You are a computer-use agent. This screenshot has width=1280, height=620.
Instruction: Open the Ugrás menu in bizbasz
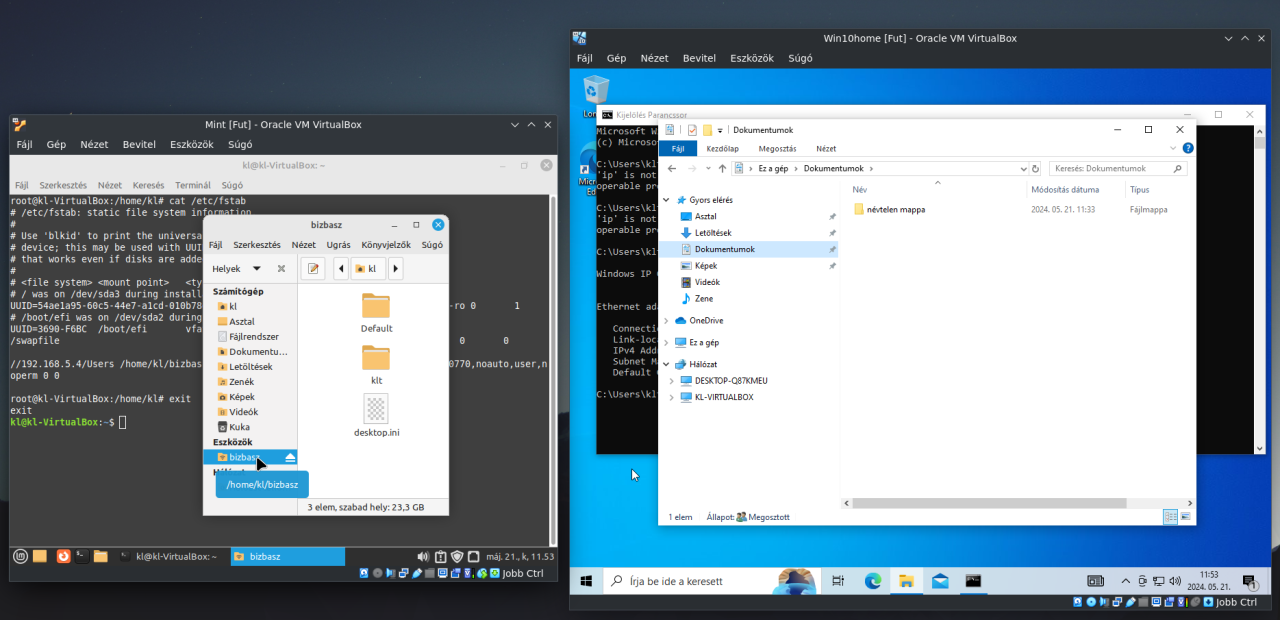pos(338,245)
